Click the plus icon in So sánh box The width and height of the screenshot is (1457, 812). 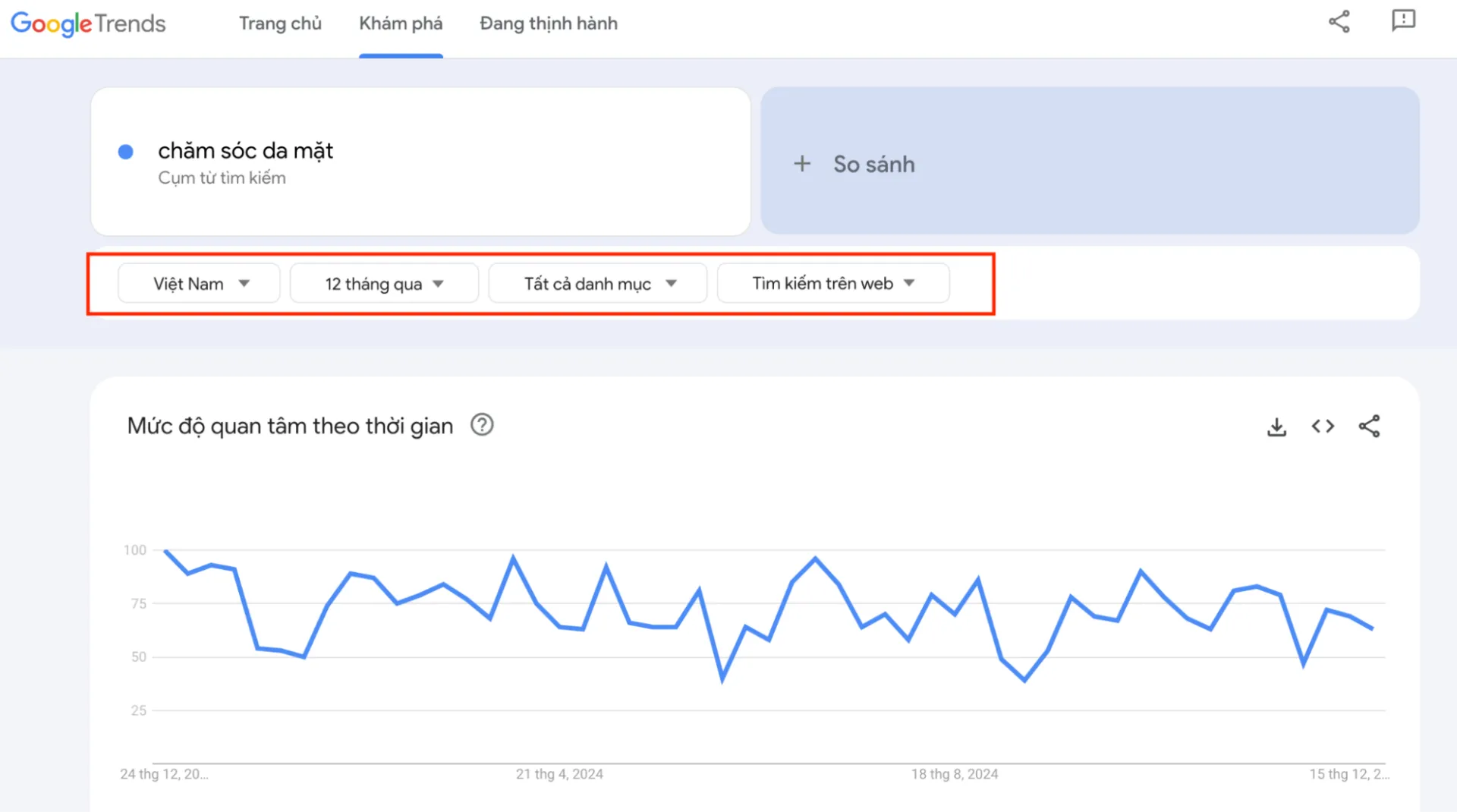pyautogui.click(x=802, y=164)
